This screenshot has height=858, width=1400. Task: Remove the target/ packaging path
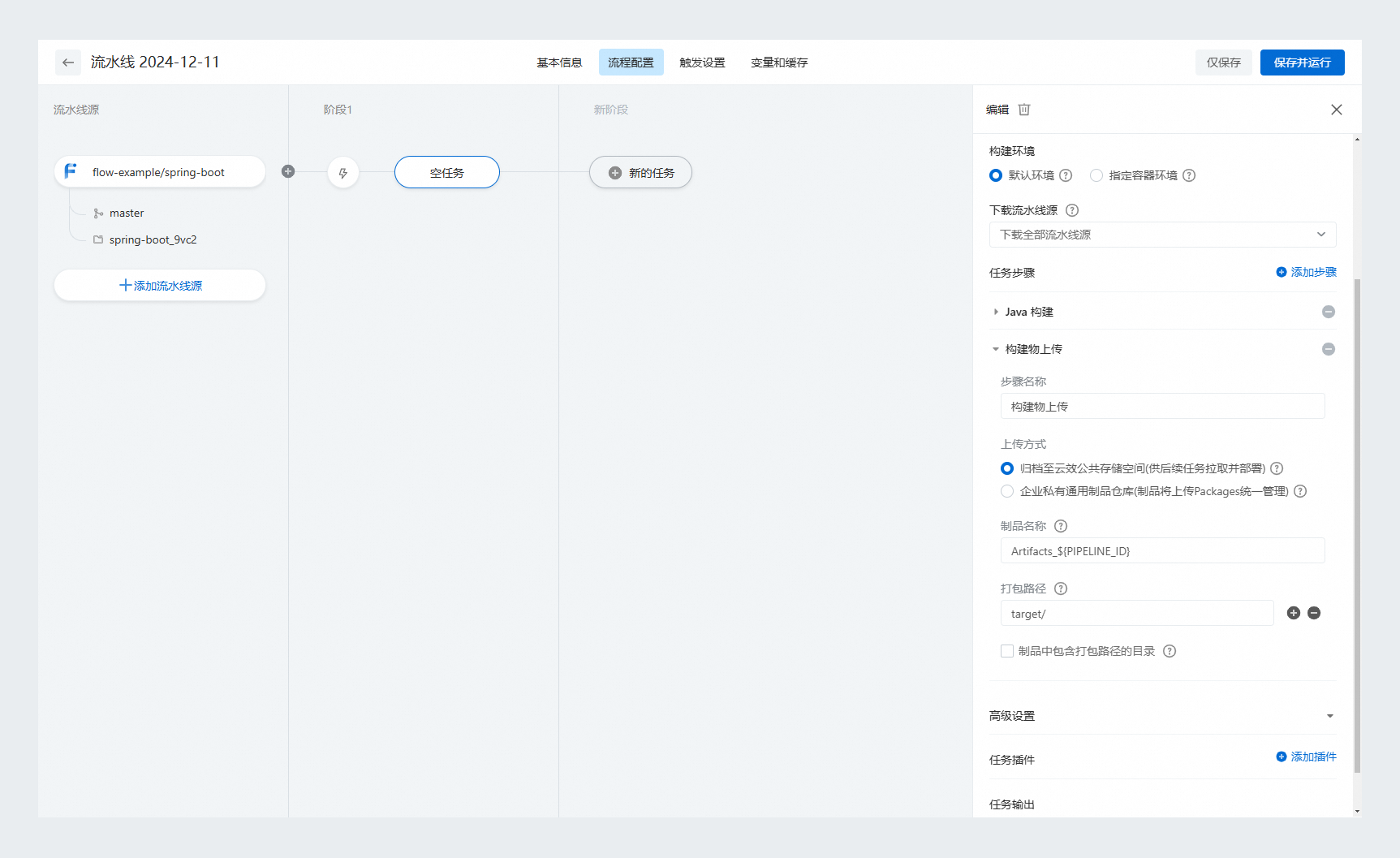click(x=1314, y=613)
